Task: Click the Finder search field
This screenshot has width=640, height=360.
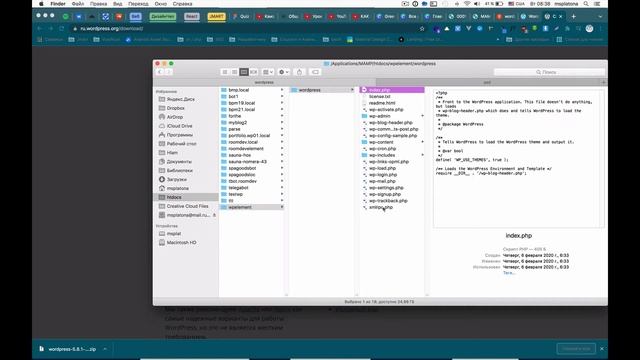Action: [x=549, y=72]
